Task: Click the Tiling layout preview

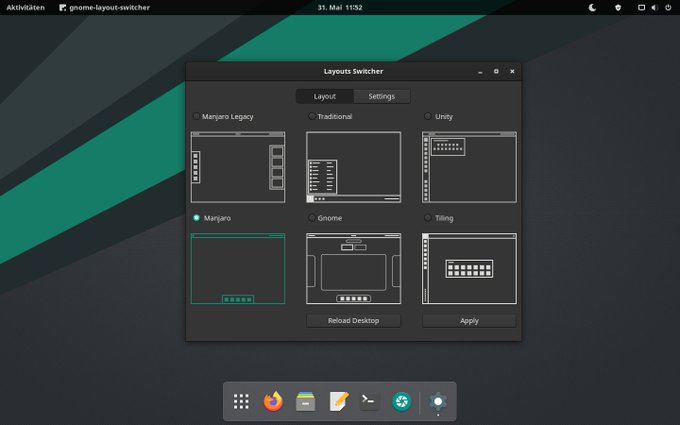Action: pyautogui.click(x=469, y=268)
